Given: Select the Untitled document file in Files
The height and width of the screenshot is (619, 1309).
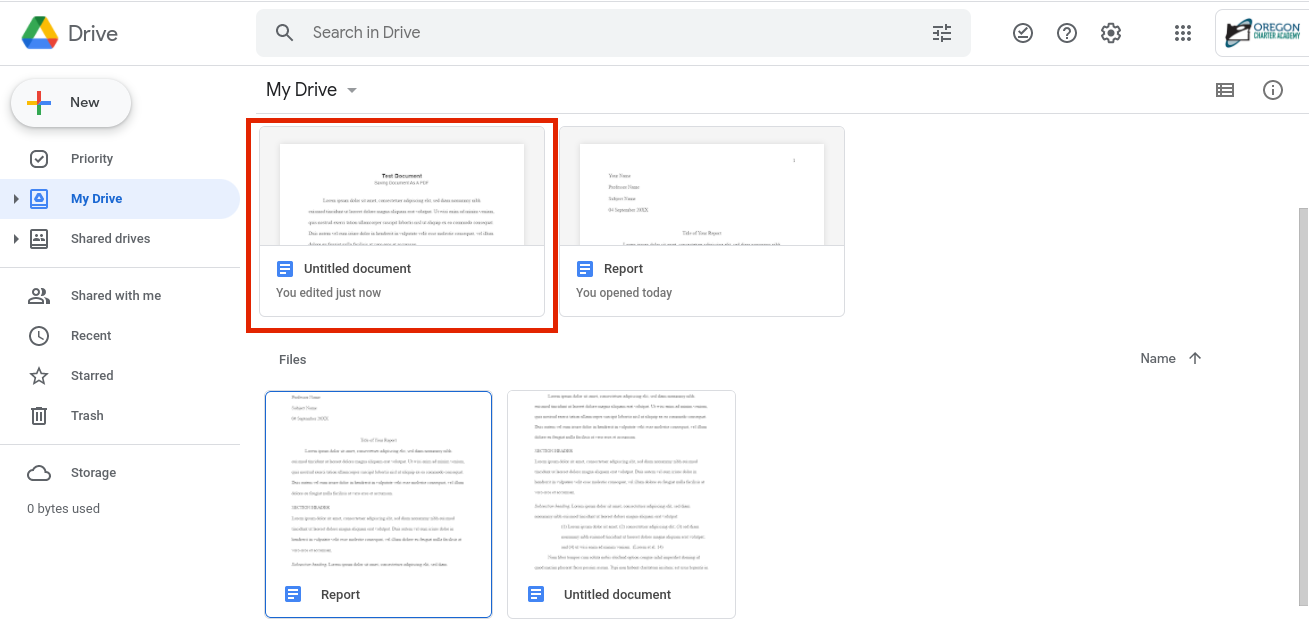Looking at the screenshot, I should tap(621, 504).
